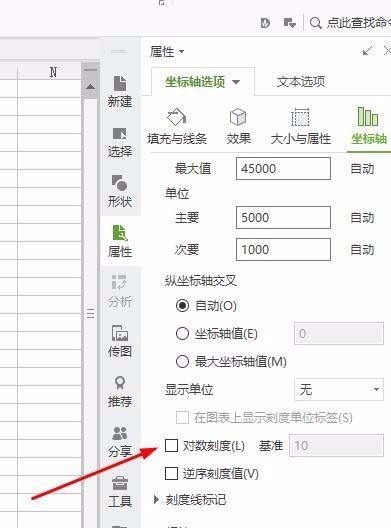Image resolution: width=391 pixels, height=528 pixels.
Task: Click the 坐标轴值 number field
Action: click(x=339, y=334)
